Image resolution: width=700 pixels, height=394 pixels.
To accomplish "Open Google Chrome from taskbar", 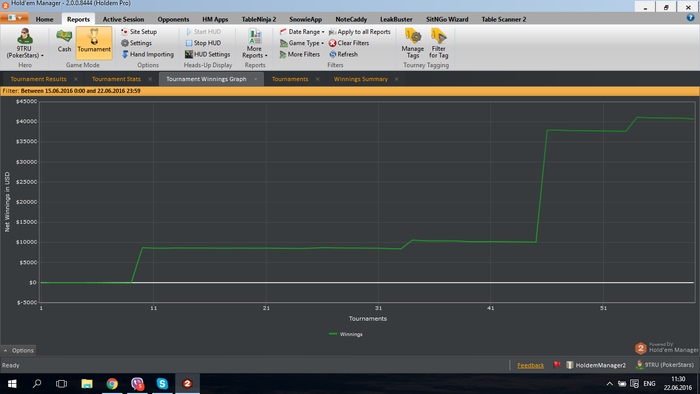I will tap(112, 383).
